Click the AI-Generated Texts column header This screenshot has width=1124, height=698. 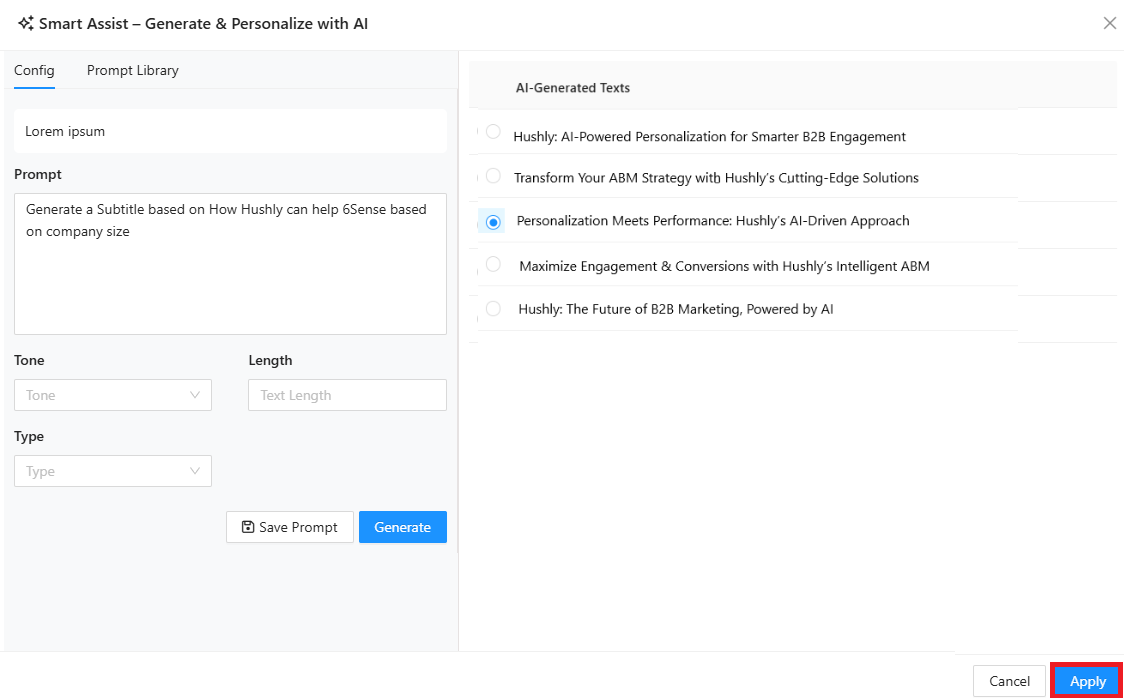(x=573, y=87)
